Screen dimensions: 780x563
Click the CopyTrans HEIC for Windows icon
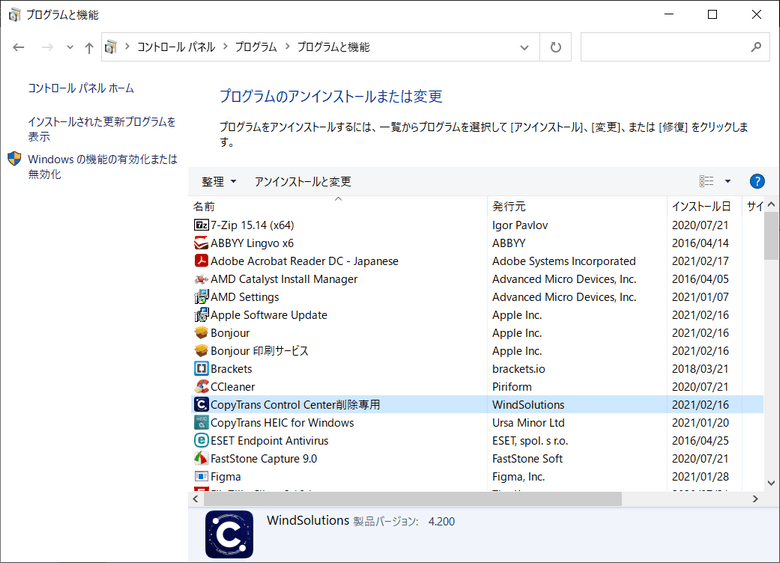click(201, 422)
